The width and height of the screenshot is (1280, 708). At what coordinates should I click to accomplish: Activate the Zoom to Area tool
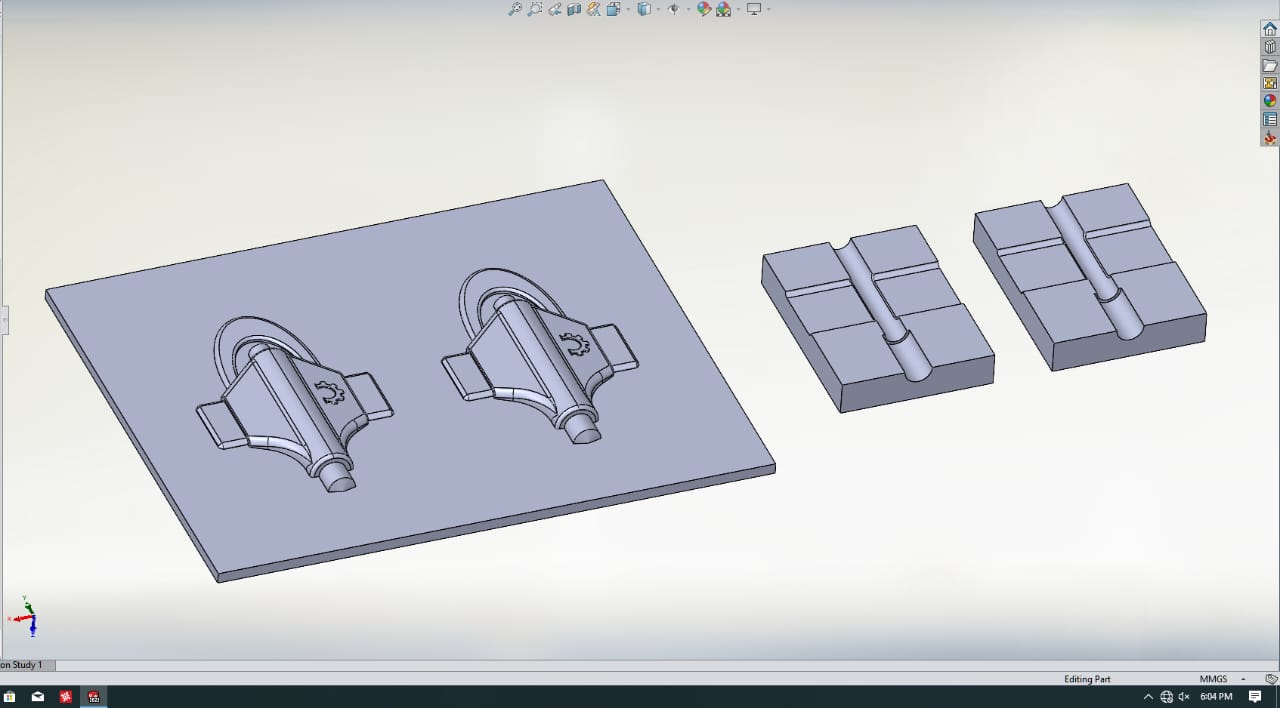point(535,9)
